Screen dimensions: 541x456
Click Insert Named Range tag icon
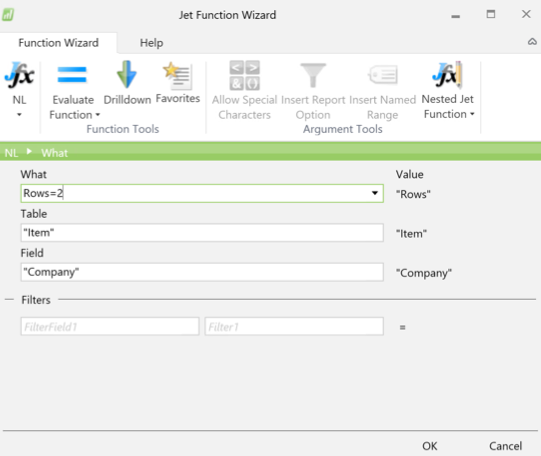click(383, 75)
